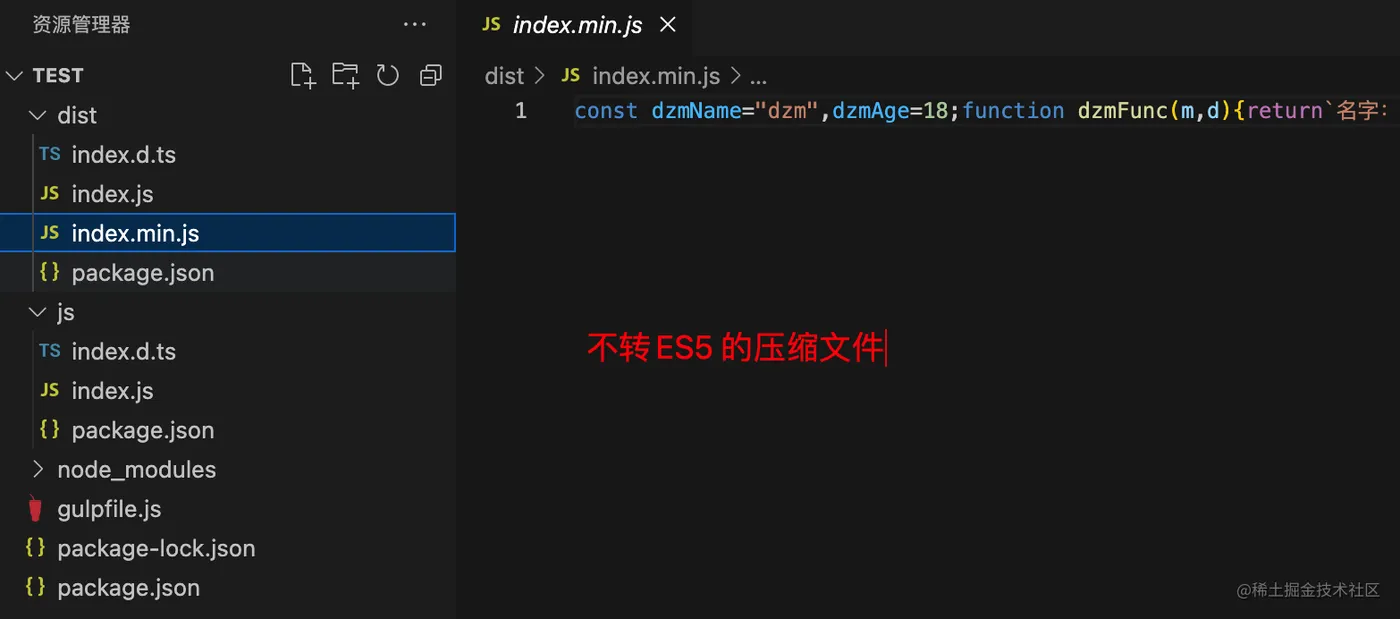Viewport: 1400px width, 619px height.
Task: Open package-lock.json in the file tree
Action: click(156, 548)
